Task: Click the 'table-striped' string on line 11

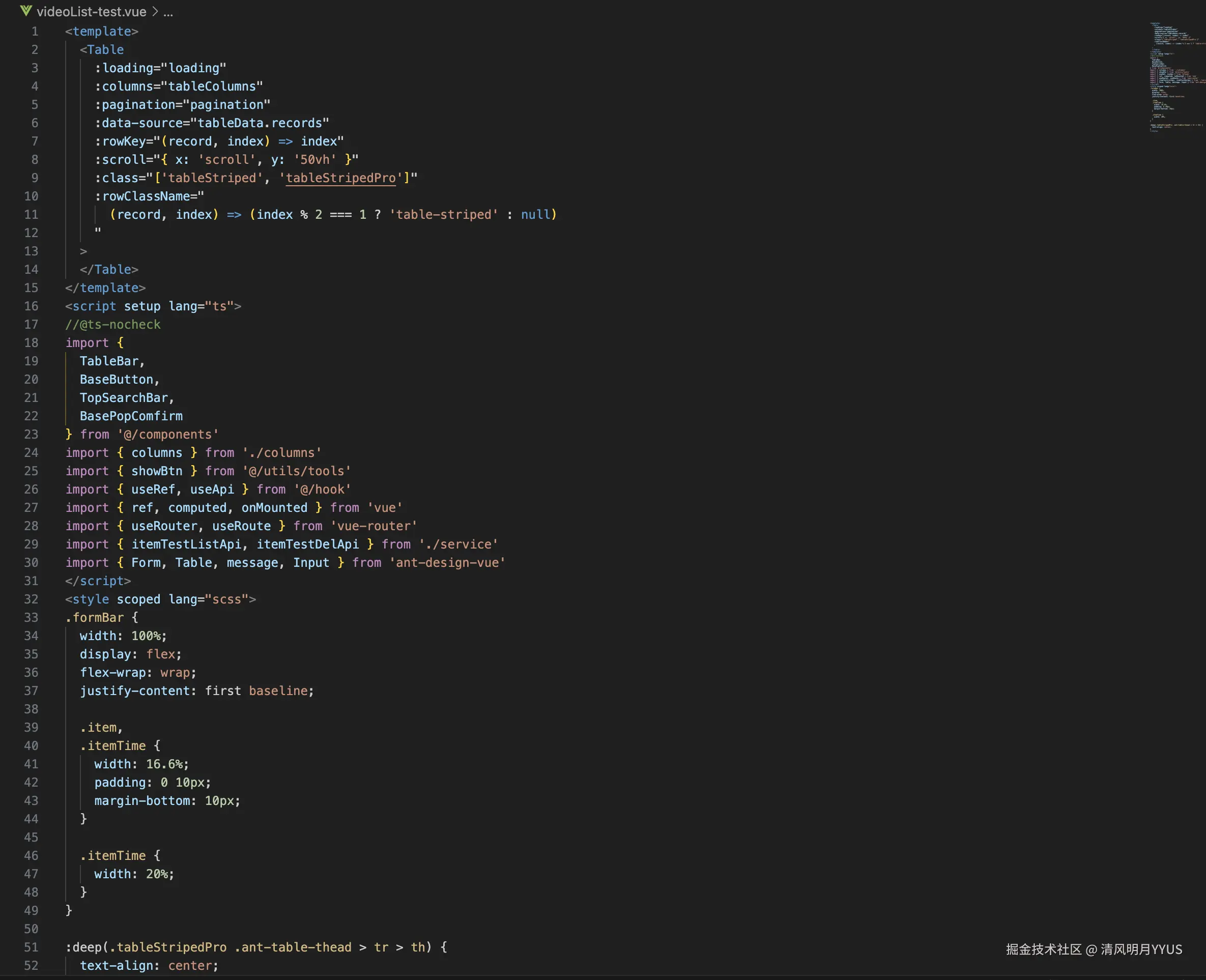Action: click(x=444, y=215)
